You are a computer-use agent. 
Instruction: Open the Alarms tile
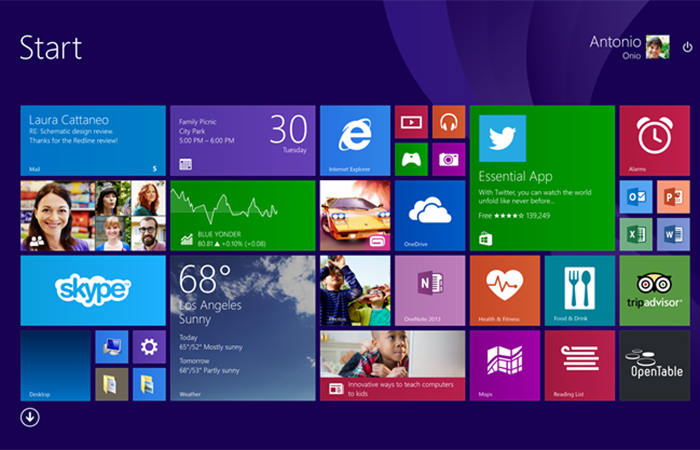(x=655, y=141)
